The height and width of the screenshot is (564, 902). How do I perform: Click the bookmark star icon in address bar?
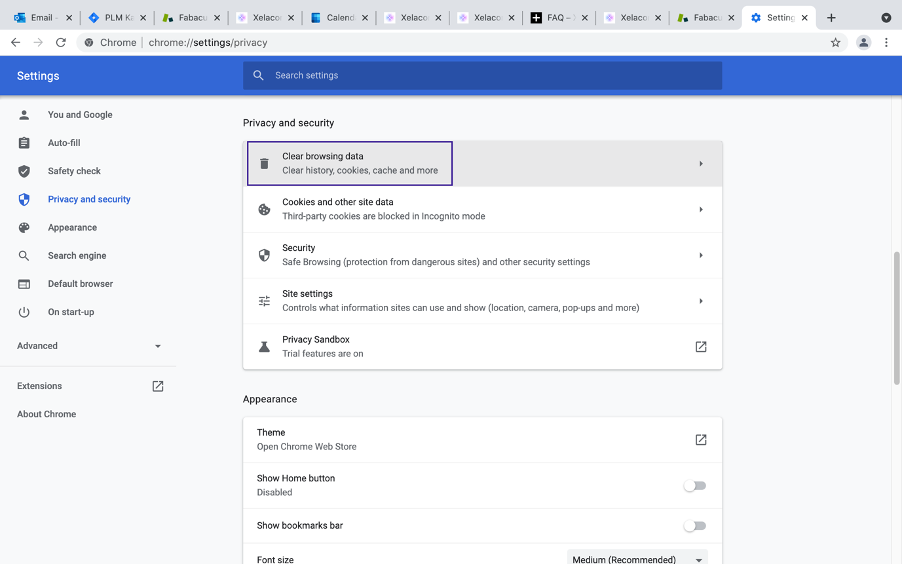point(835,43)
